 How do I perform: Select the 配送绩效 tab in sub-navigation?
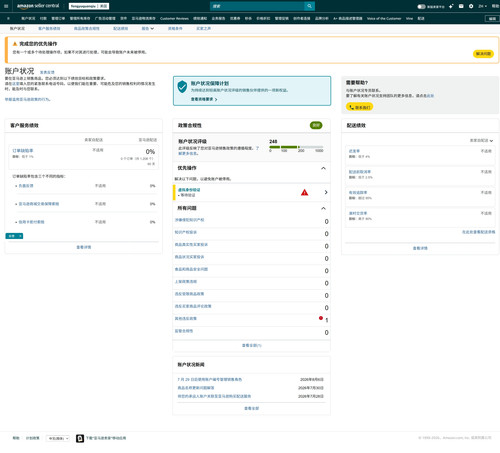pyautogui.click(x=121, y=28)
